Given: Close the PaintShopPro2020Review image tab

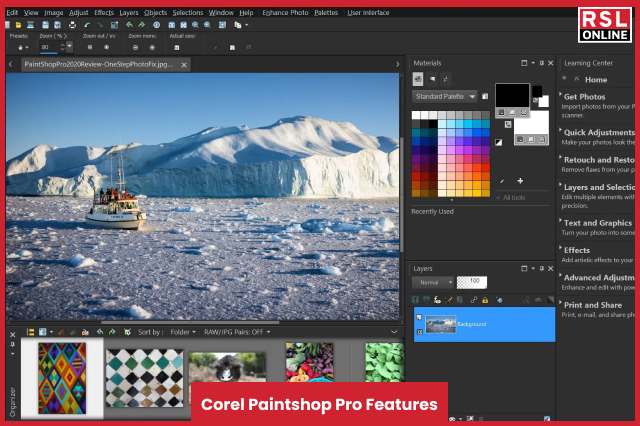Looking at the screenshot, I should tap(184, 65).
